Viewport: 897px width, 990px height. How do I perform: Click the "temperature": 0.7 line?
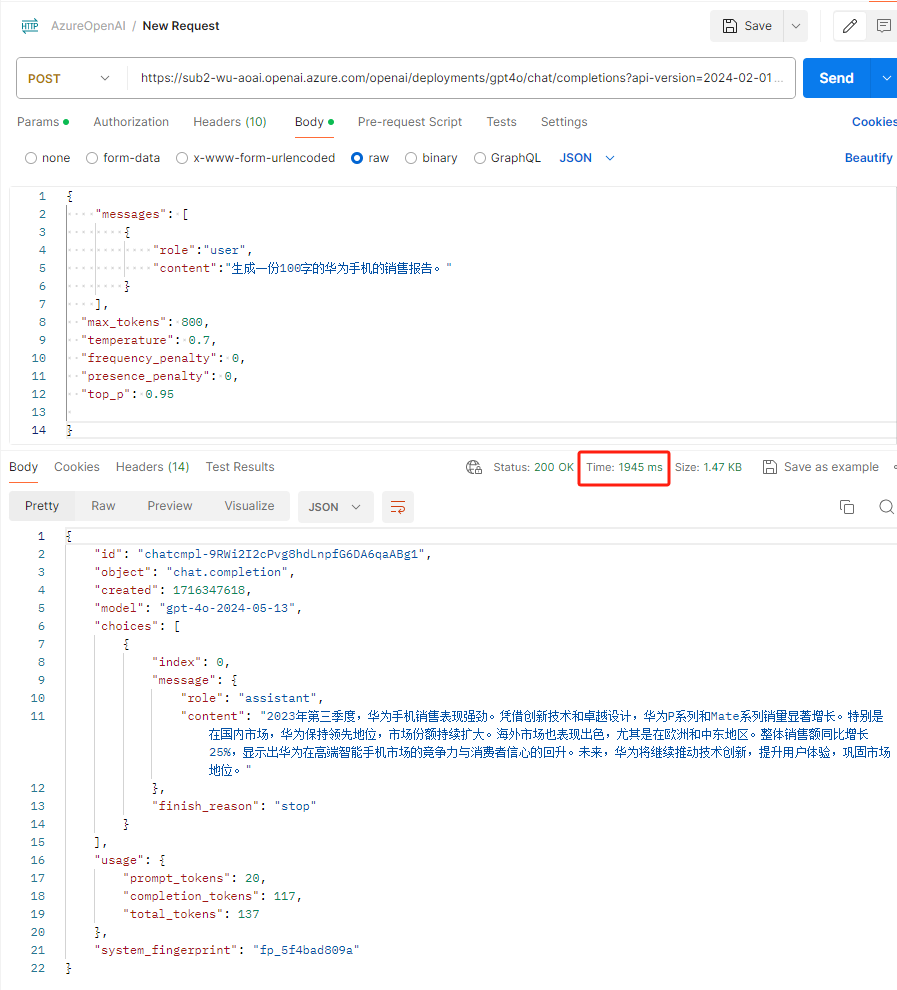[149, 340]
